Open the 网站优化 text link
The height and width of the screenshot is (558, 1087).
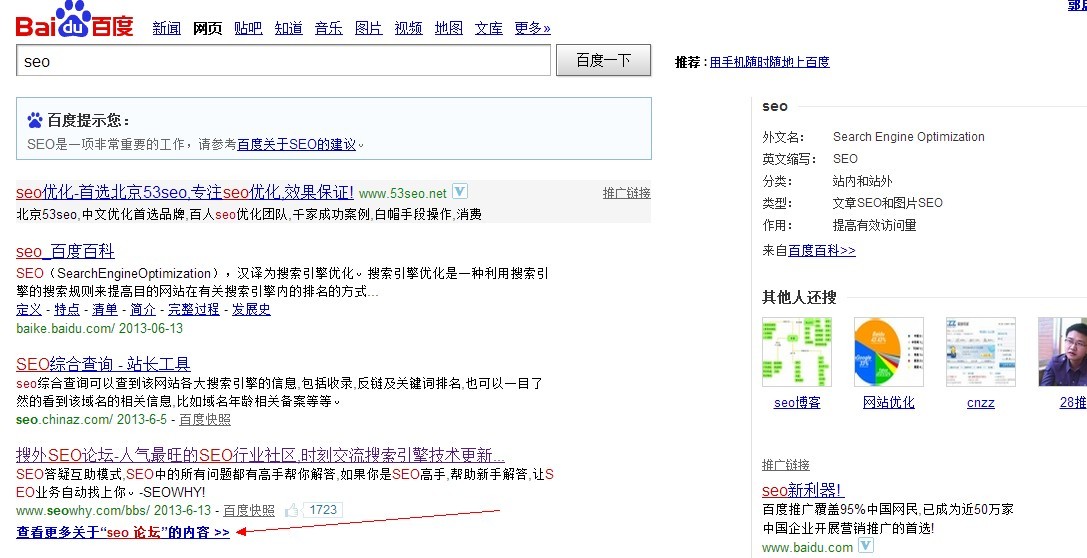click(889, 403)
